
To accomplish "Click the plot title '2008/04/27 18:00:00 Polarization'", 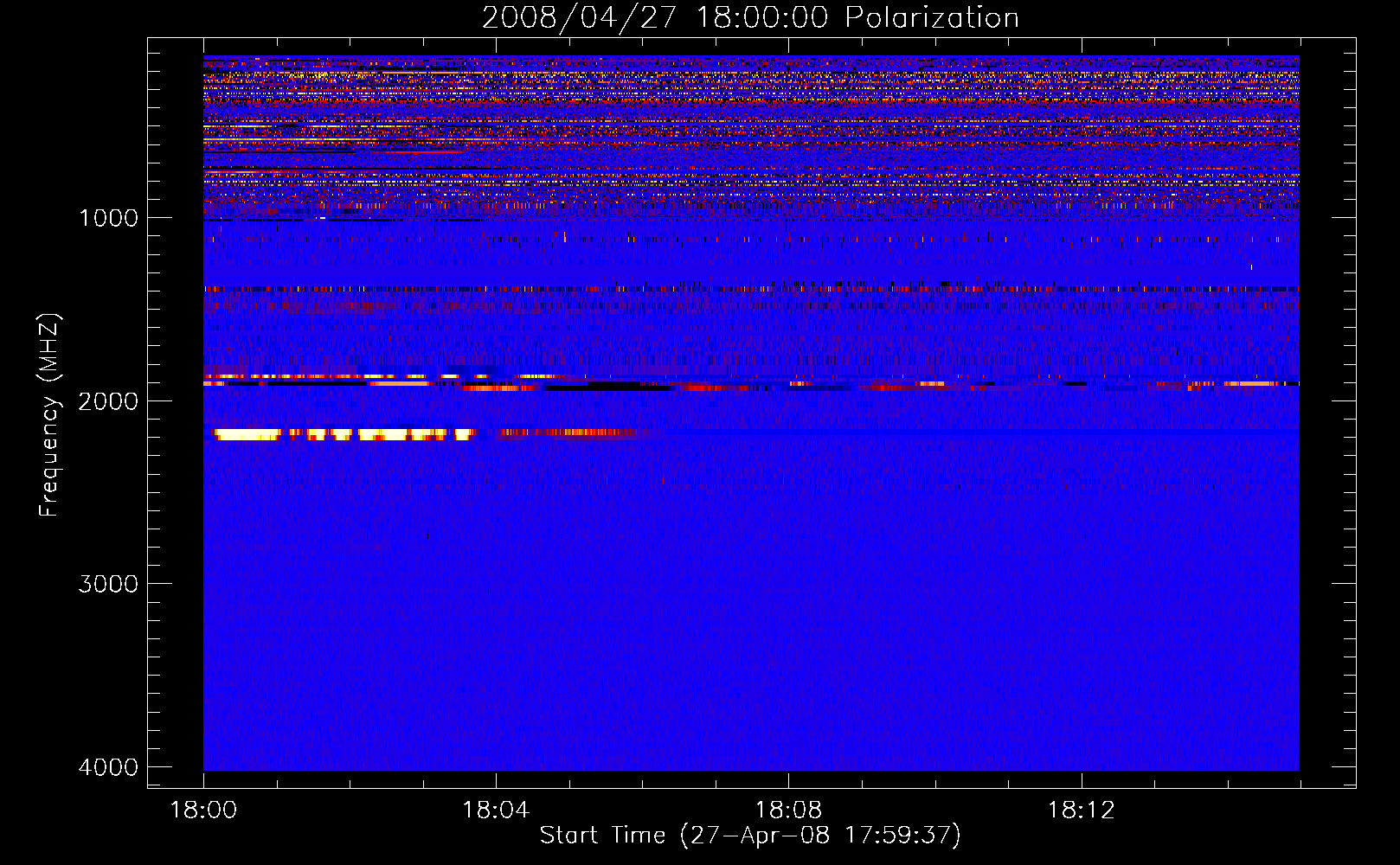I will point(749,18).
